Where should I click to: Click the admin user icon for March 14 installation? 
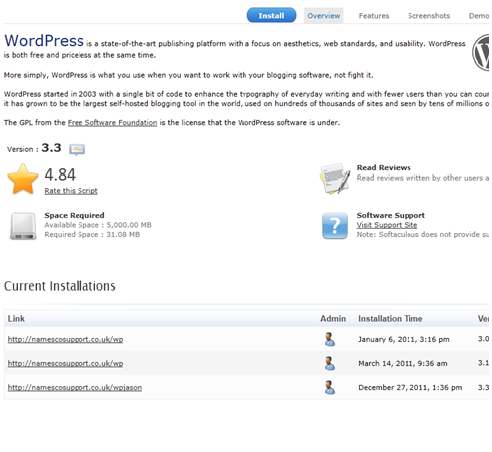330,363
